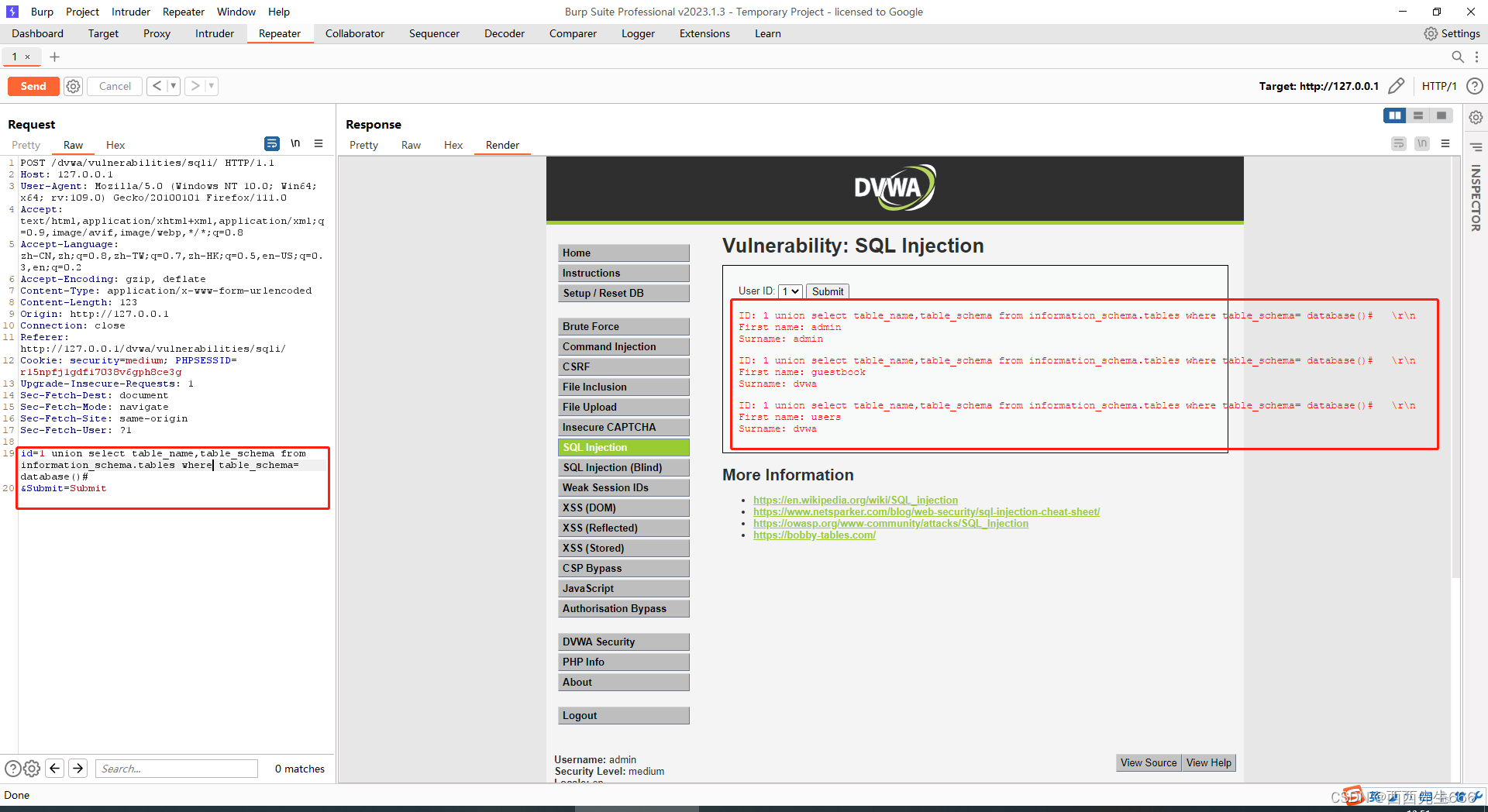Open request search settings gear
The height and width of the screenshot is (812, 1488).
coord(32,769)
